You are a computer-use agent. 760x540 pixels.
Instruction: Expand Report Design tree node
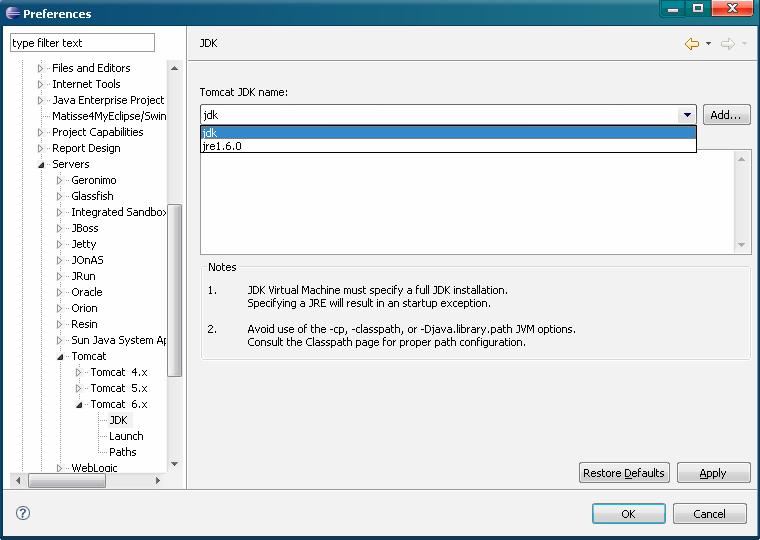coord(40,148)
